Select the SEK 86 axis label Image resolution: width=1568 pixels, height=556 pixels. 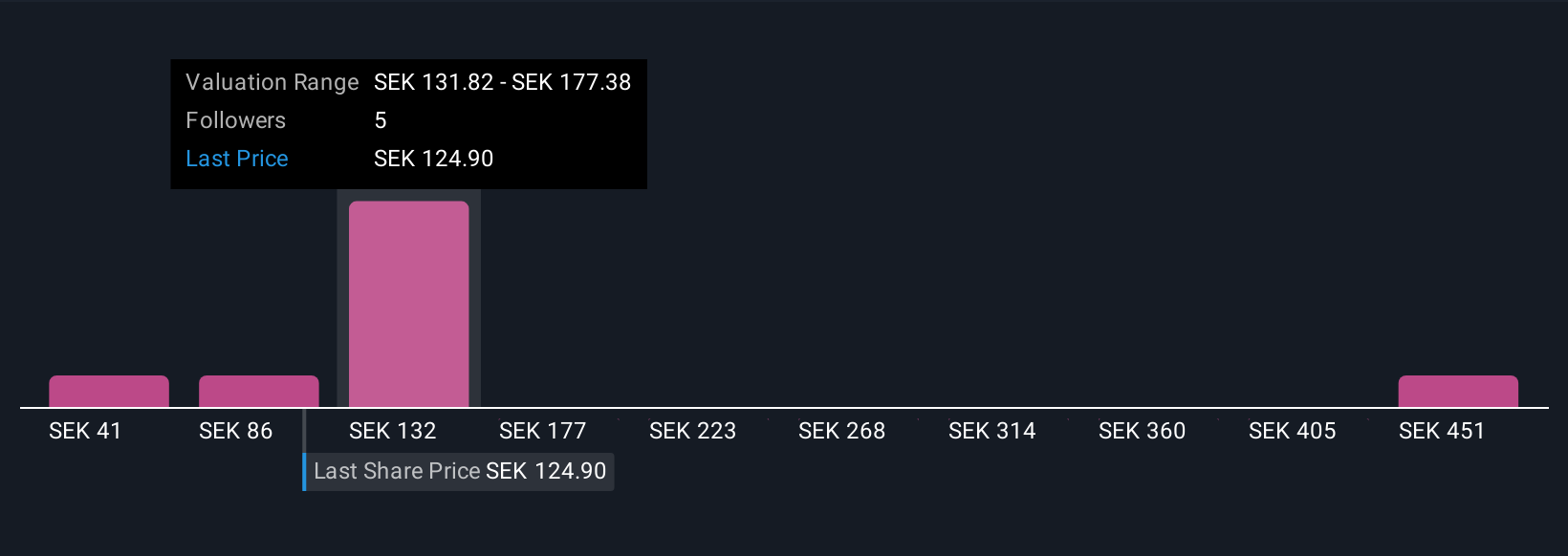click(235, 431)
